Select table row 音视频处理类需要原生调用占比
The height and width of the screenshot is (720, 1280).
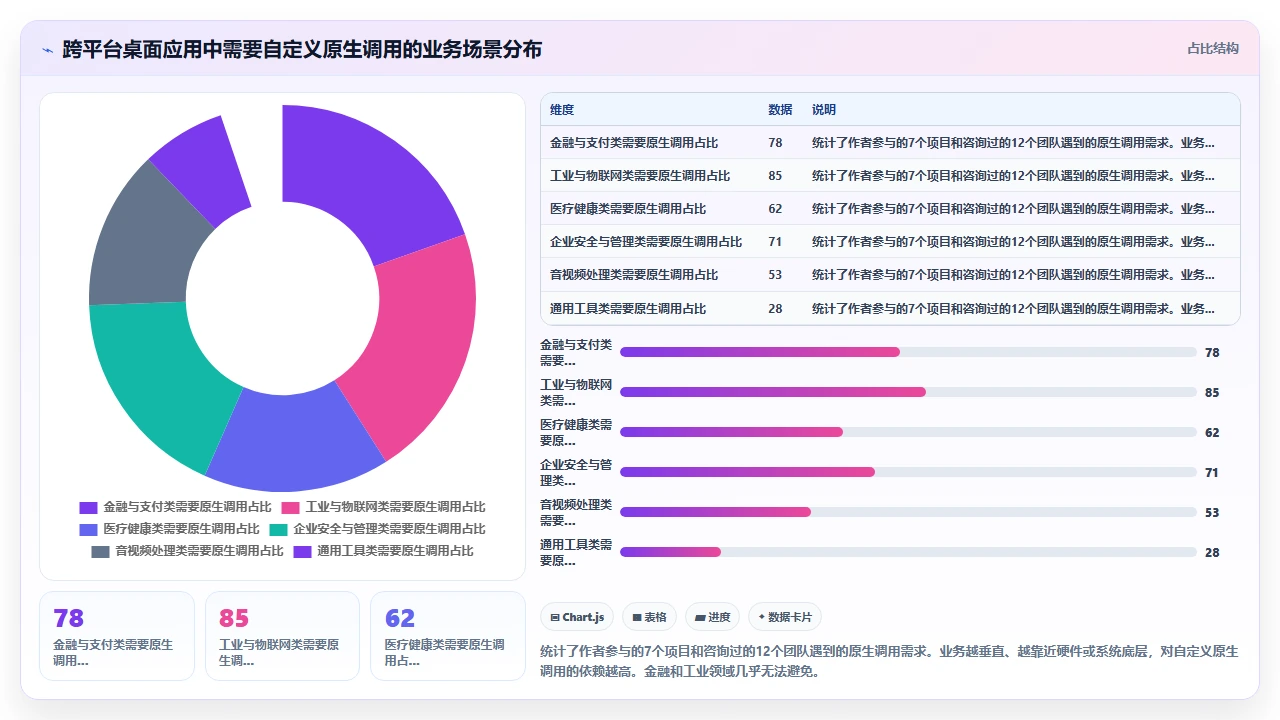[890, 275]
